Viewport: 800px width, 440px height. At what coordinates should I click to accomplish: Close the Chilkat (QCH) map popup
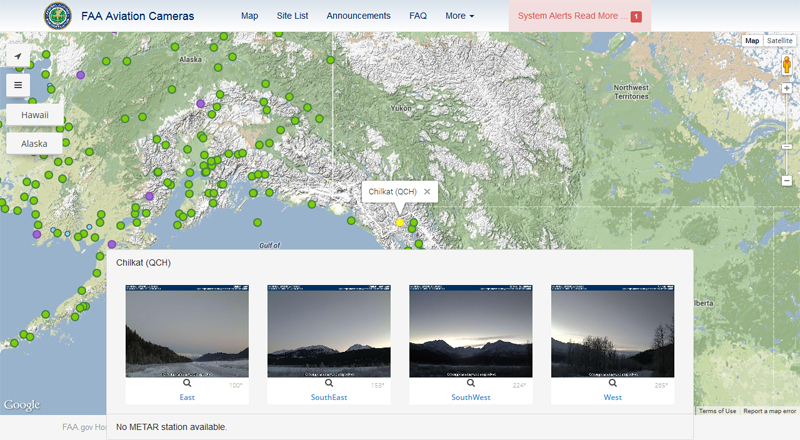click(427, 191)
